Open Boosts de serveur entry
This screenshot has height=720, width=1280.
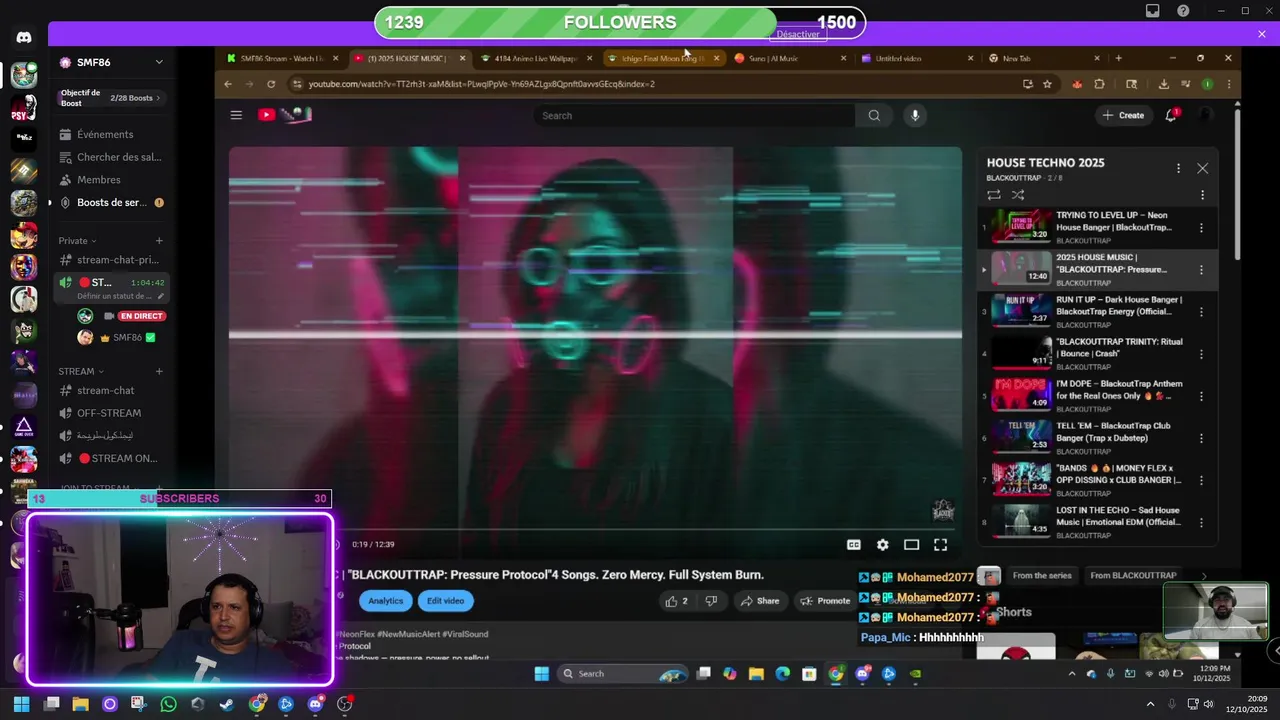(x=110, y=202)
